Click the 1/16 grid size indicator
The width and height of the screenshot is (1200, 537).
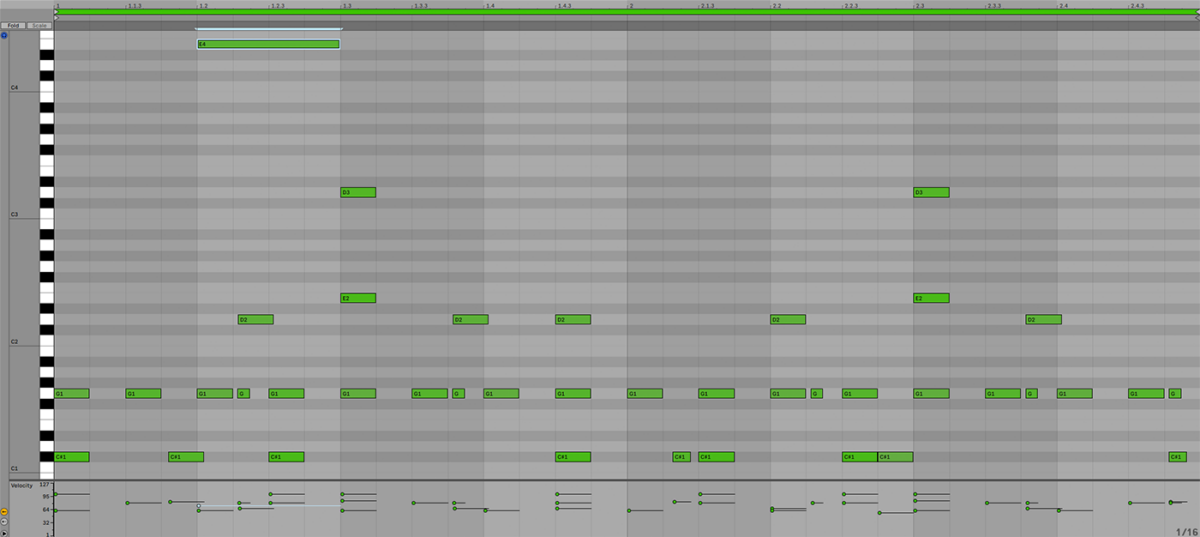1185,531
